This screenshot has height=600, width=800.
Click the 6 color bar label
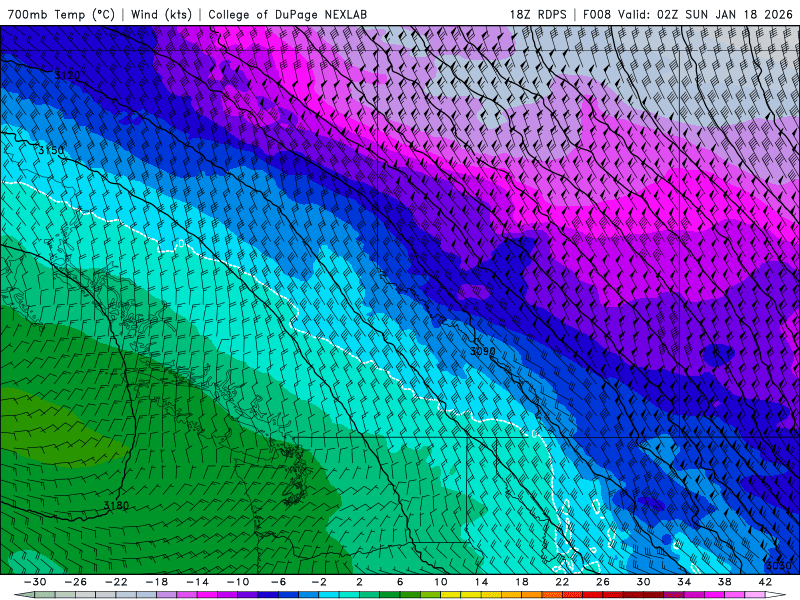(400, 582)
